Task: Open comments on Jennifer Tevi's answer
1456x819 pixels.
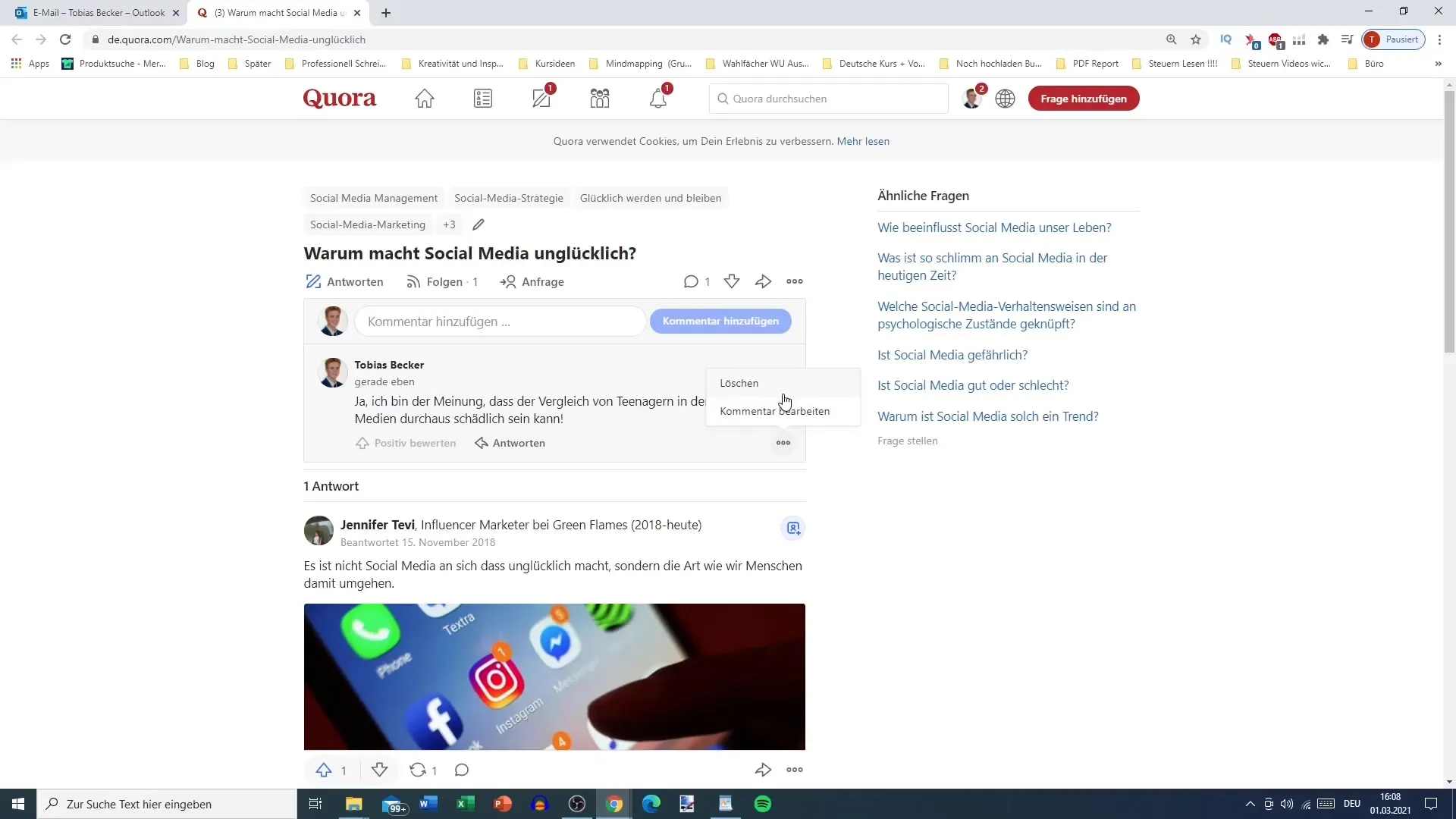Action: pyautogui.click(x=462, y=770)
